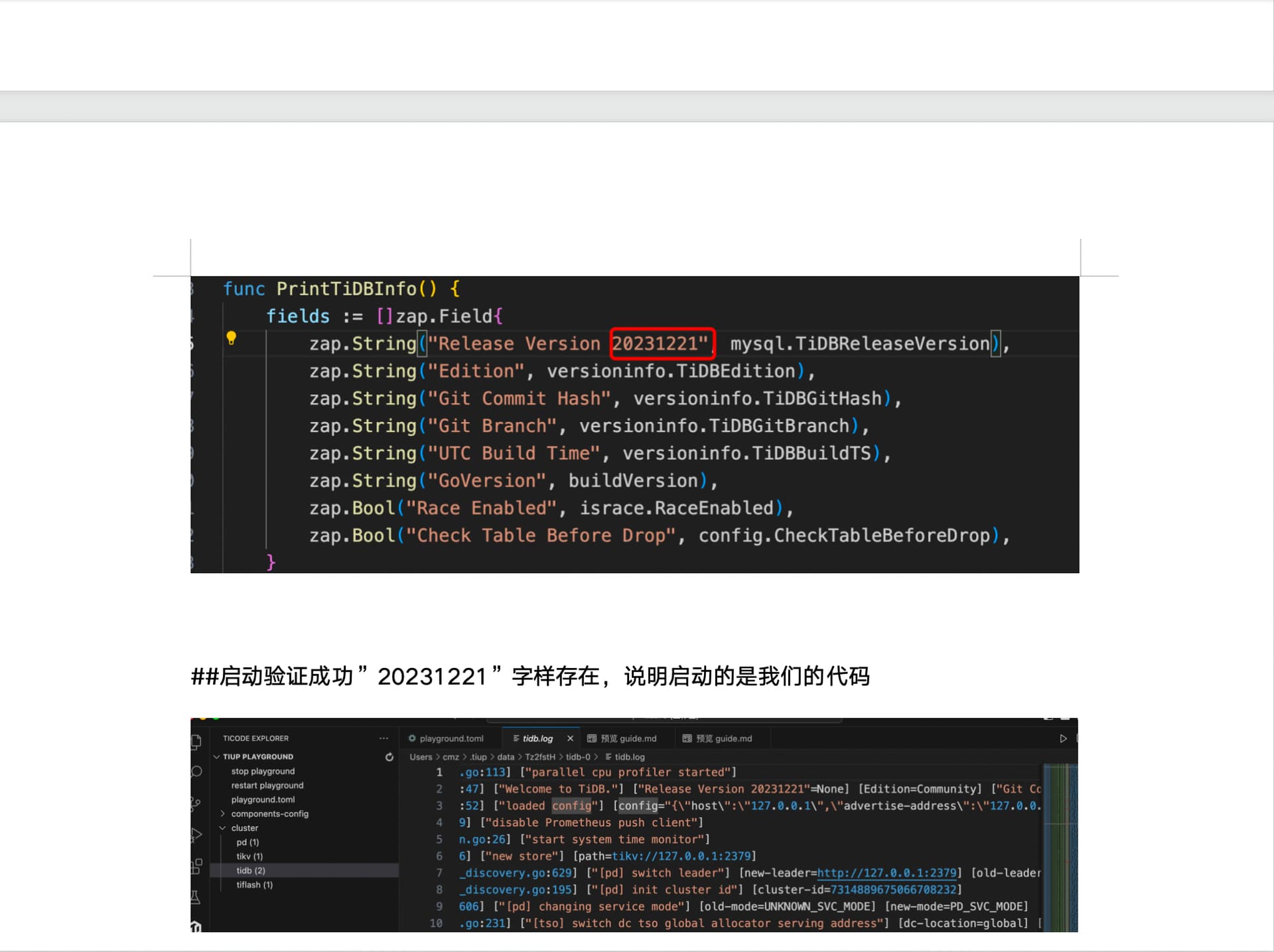Image resolution: width=1274 pixels, height=952 pixels.
Task: Select tiflash (1) cluster item
Action: click(254, 884)
